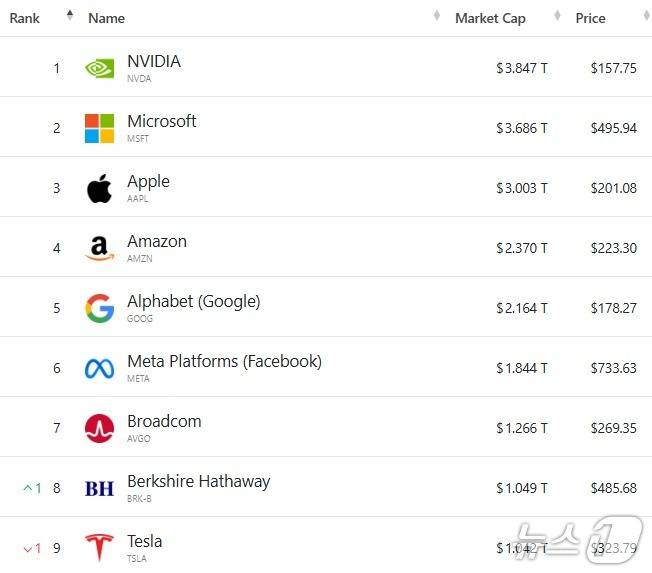652x573 pixels.
Task: Select the red Broadcom logo
Action: pos(99,428)
